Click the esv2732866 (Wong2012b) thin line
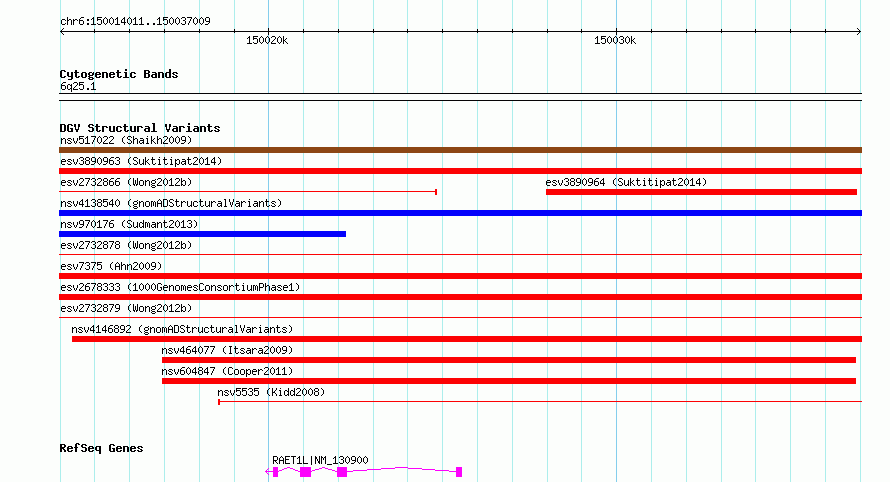 (248, 192)
